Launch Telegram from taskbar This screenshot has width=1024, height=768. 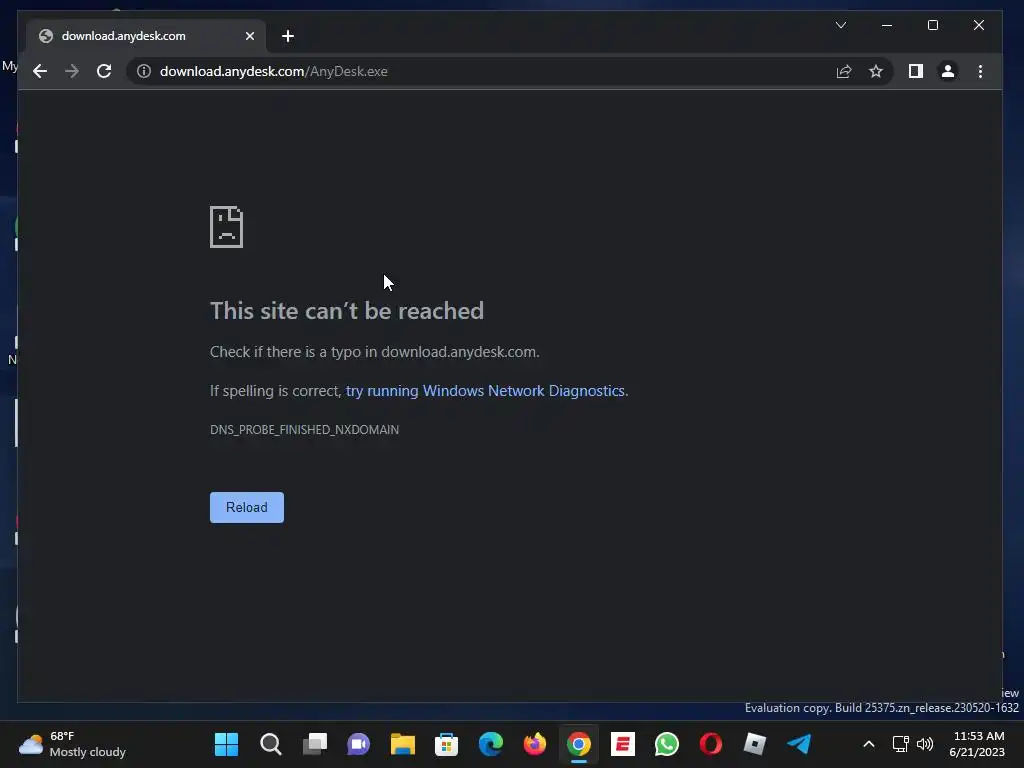[799, 744]
